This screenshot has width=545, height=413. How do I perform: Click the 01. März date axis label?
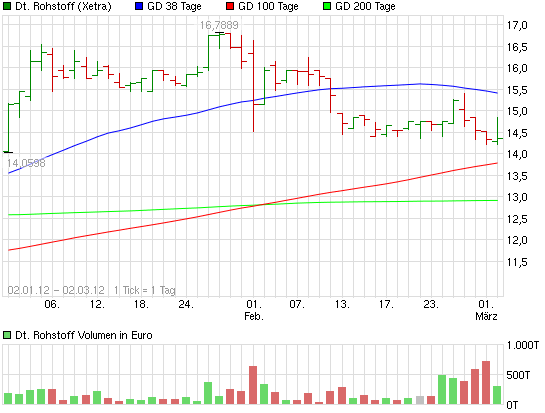click(486, 310)
